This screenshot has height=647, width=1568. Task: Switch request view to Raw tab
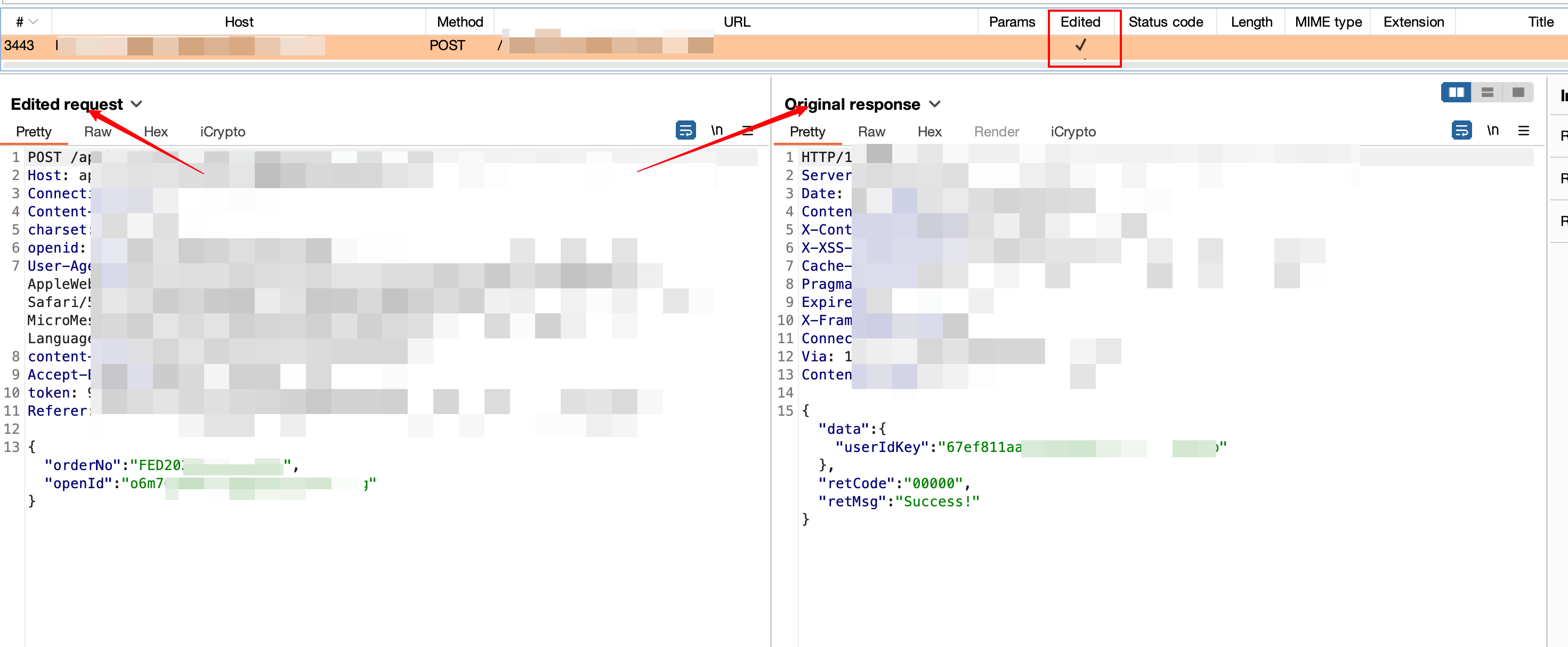pyautogui.click(x=98, y=132)
